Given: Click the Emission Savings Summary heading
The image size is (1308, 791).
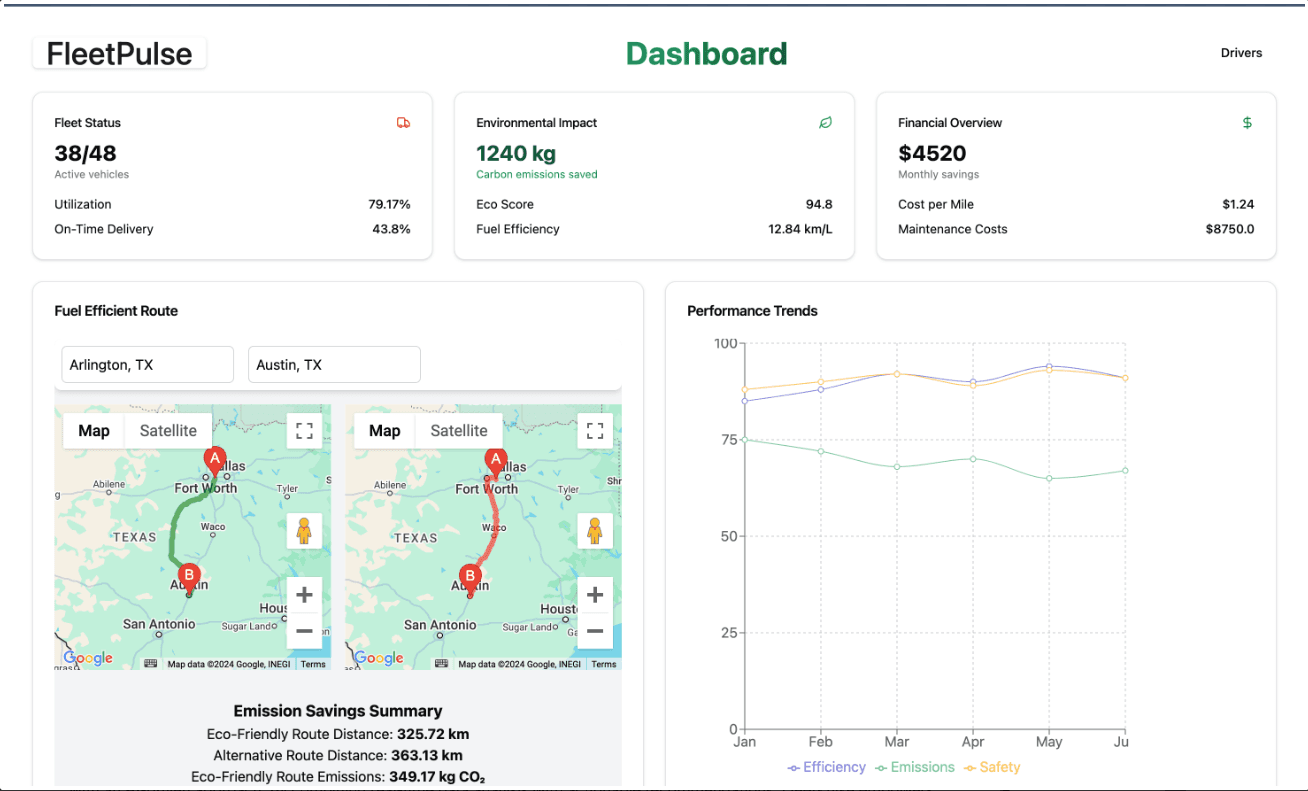Looking at the screenshot, I should (x=338, y=711).
